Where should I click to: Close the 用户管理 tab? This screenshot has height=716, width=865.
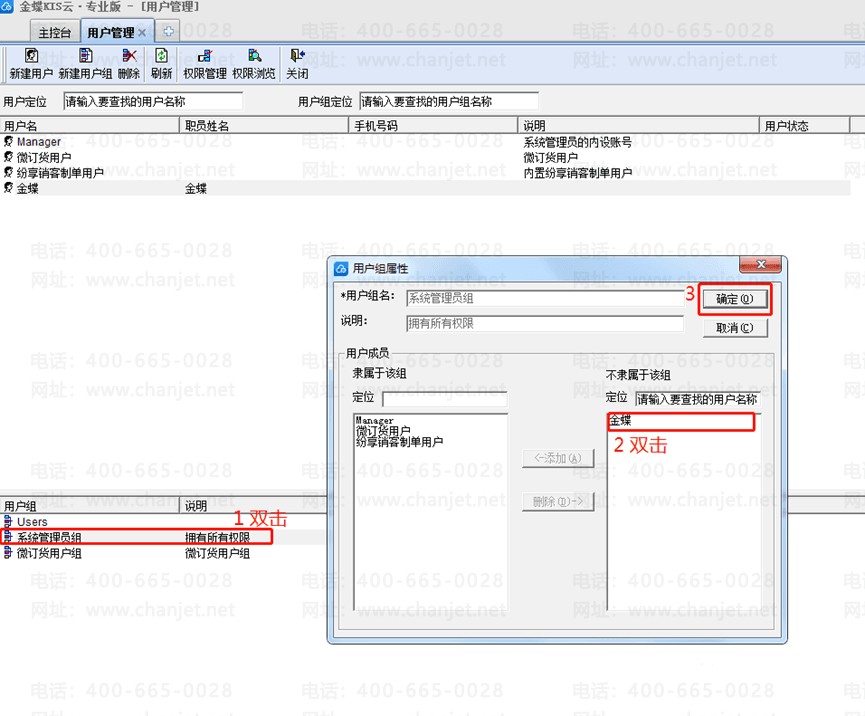tap(142, 33)
